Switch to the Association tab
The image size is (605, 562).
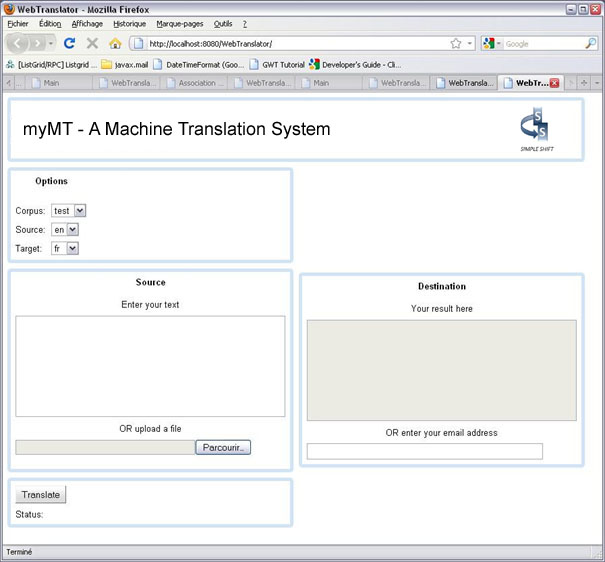[194, 83]
